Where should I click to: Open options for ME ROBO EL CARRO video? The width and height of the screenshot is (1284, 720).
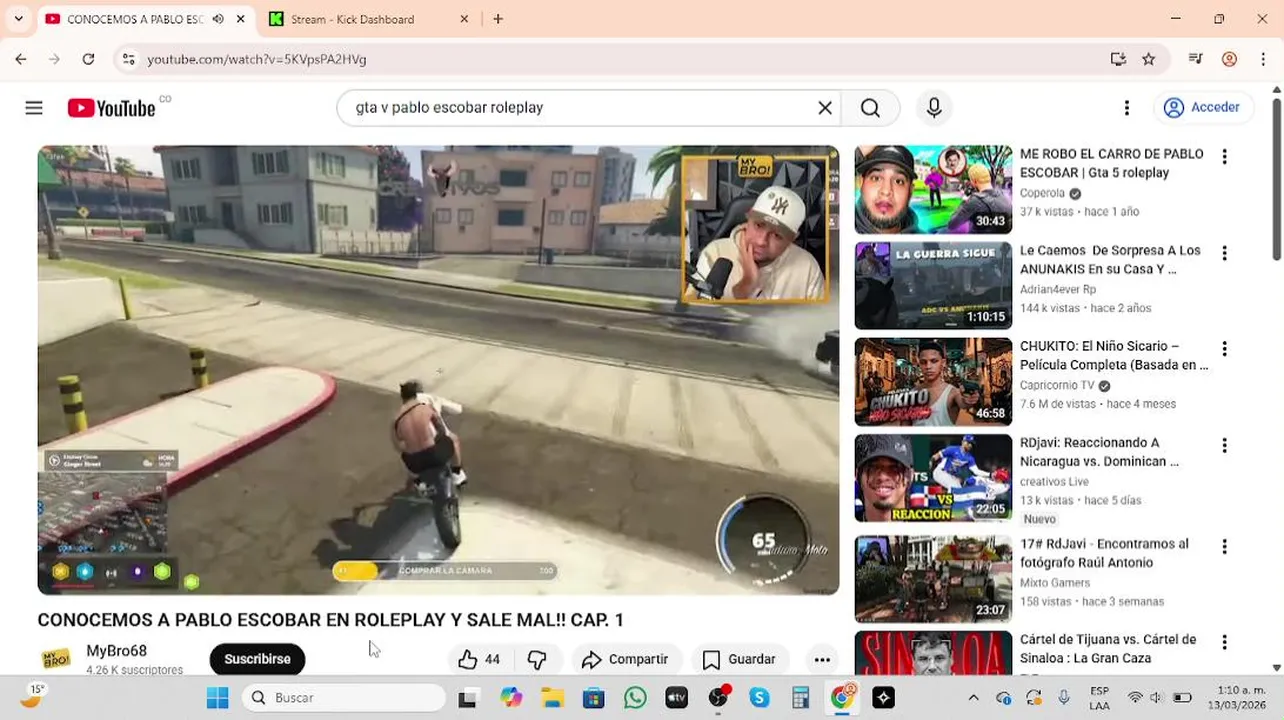[1224, 156]
